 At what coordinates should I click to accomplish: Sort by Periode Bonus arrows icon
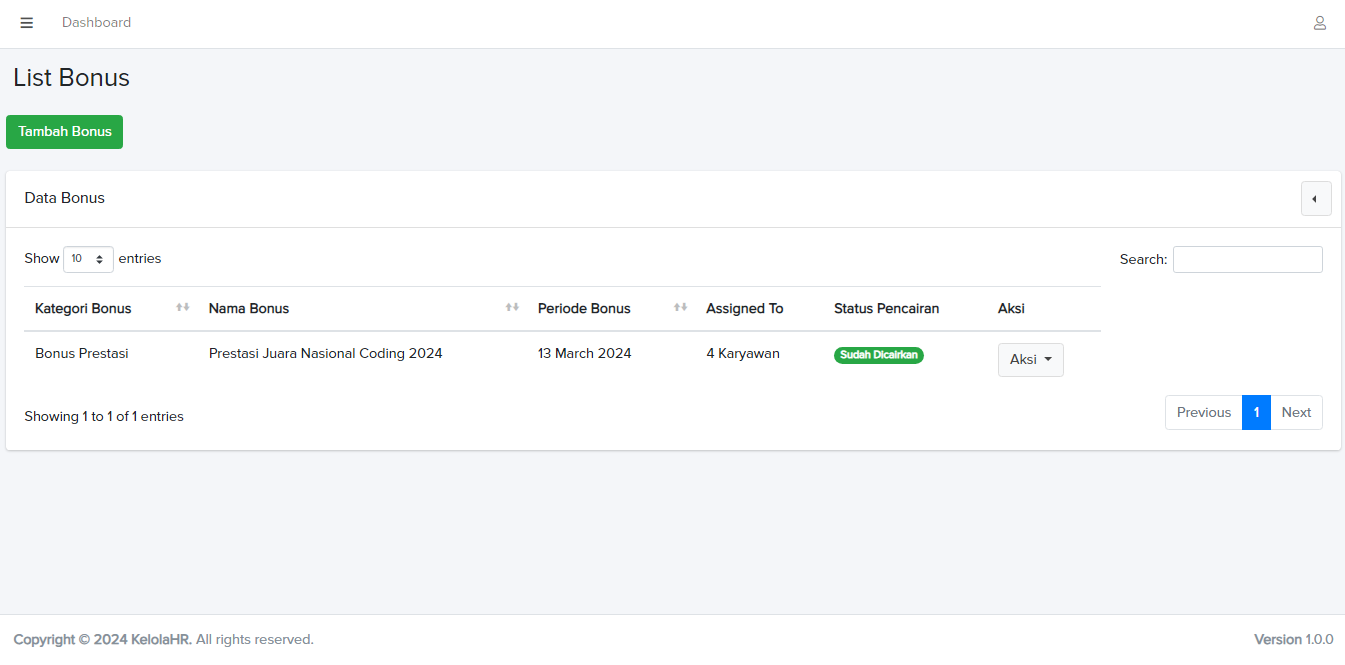[680, 307]
